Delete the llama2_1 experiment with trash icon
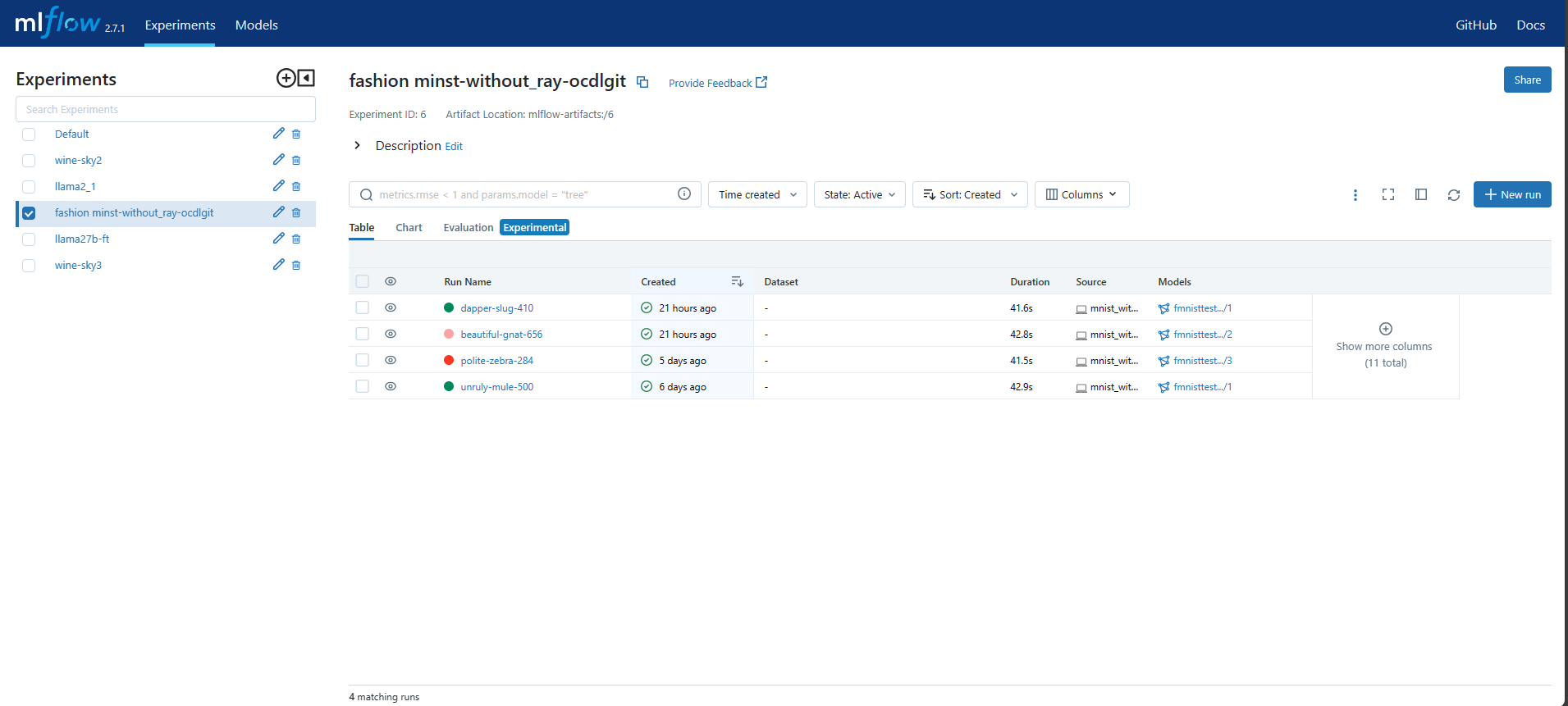 [296, 187]
